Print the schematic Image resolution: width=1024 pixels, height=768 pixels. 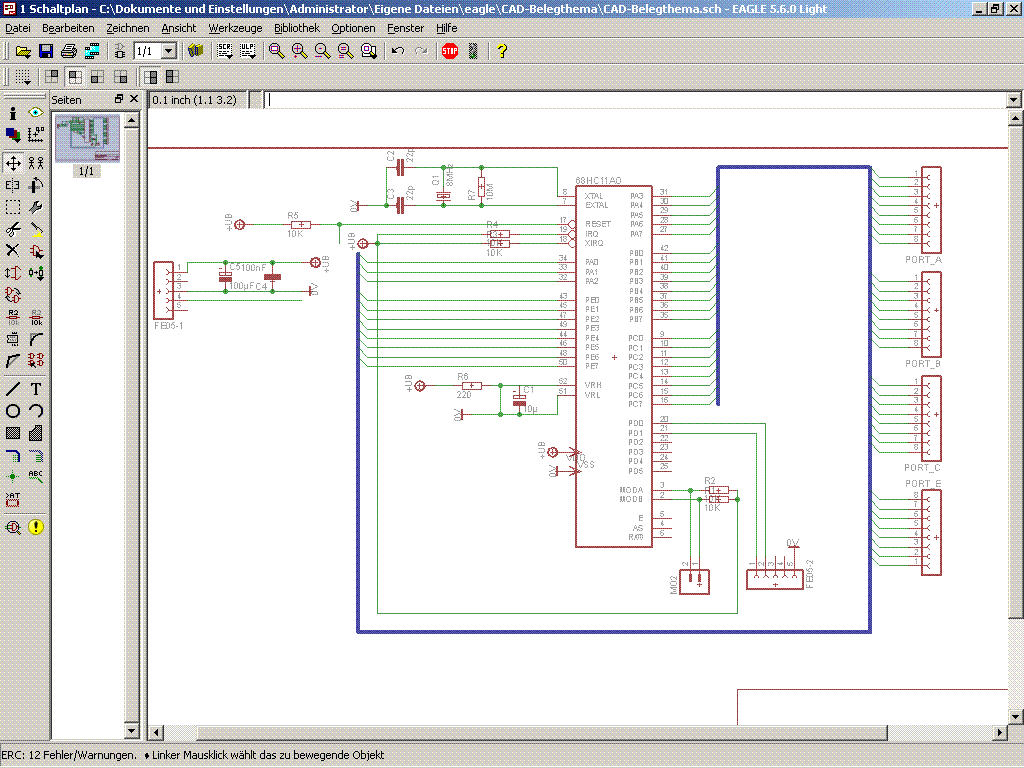(69, 51)
